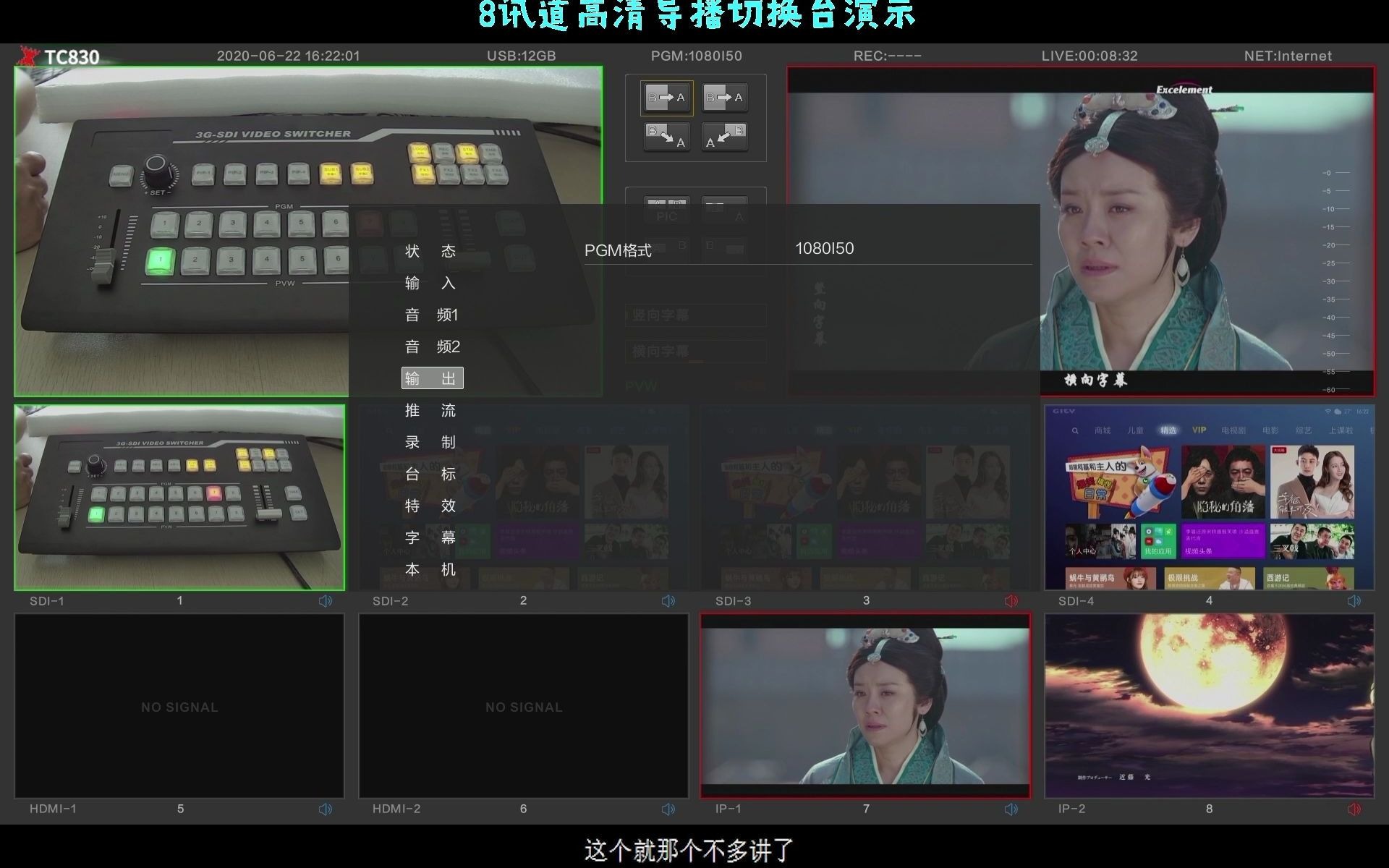Toggle the SDI-4 audio speaker icon
This screenshot has width=1389, height=868.
pos(1354,601)
